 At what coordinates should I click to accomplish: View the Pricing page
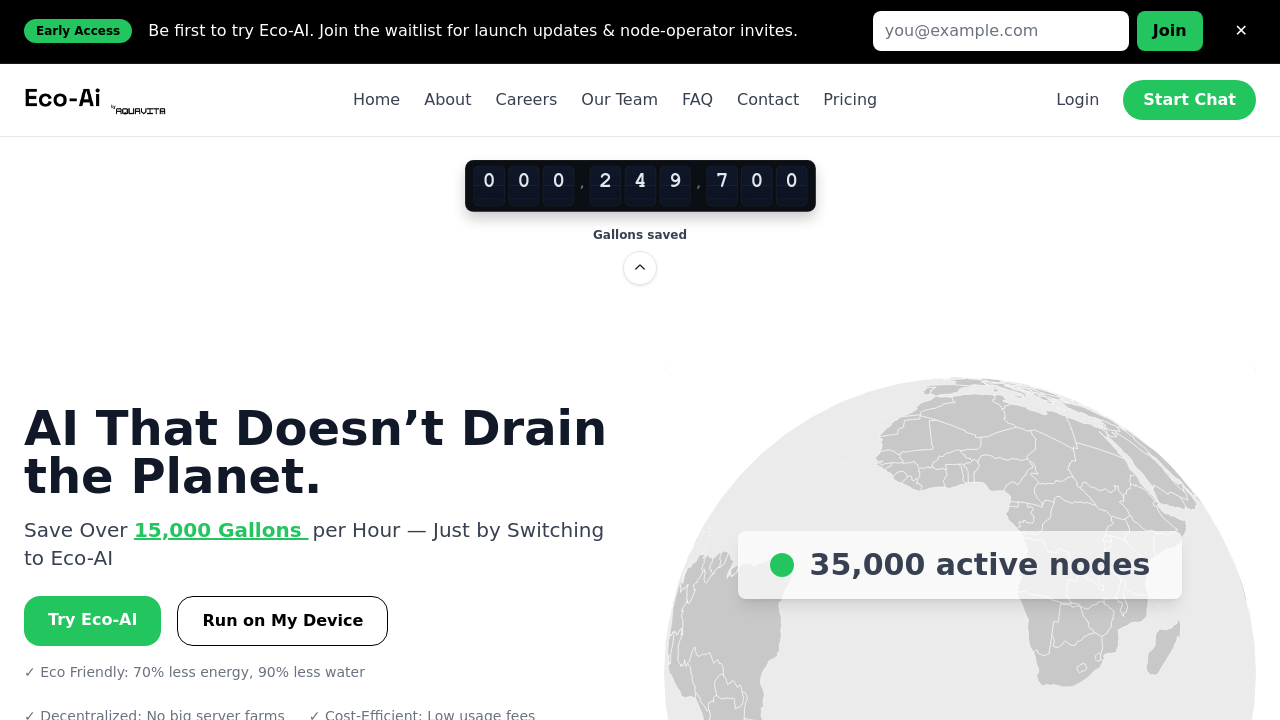(x=850, y=100)
